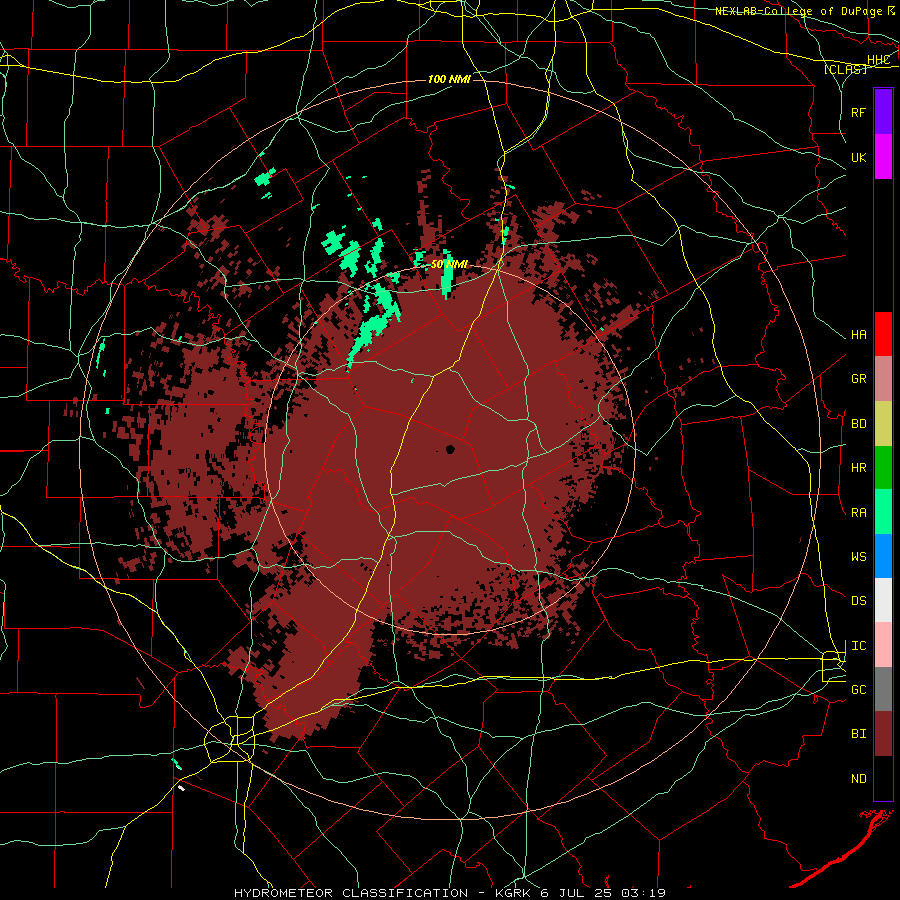Click the HA legend label
Screen dimensions: 900x900
coord(858,335)
